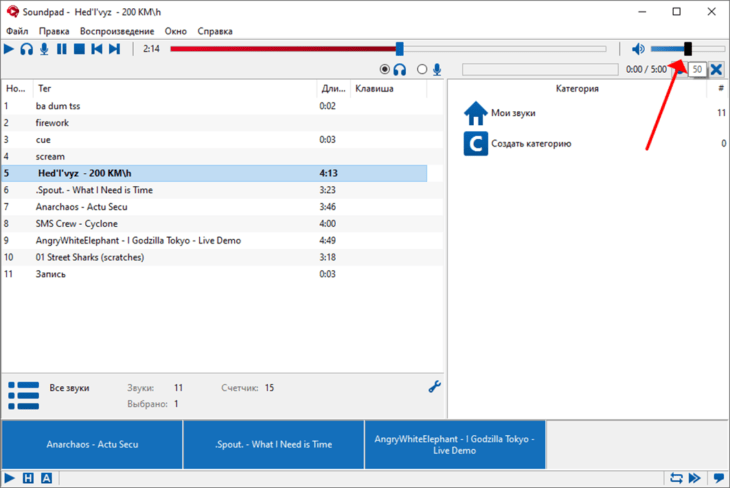
Task: Sort by the Но... number column header
Action: [17, 88]
